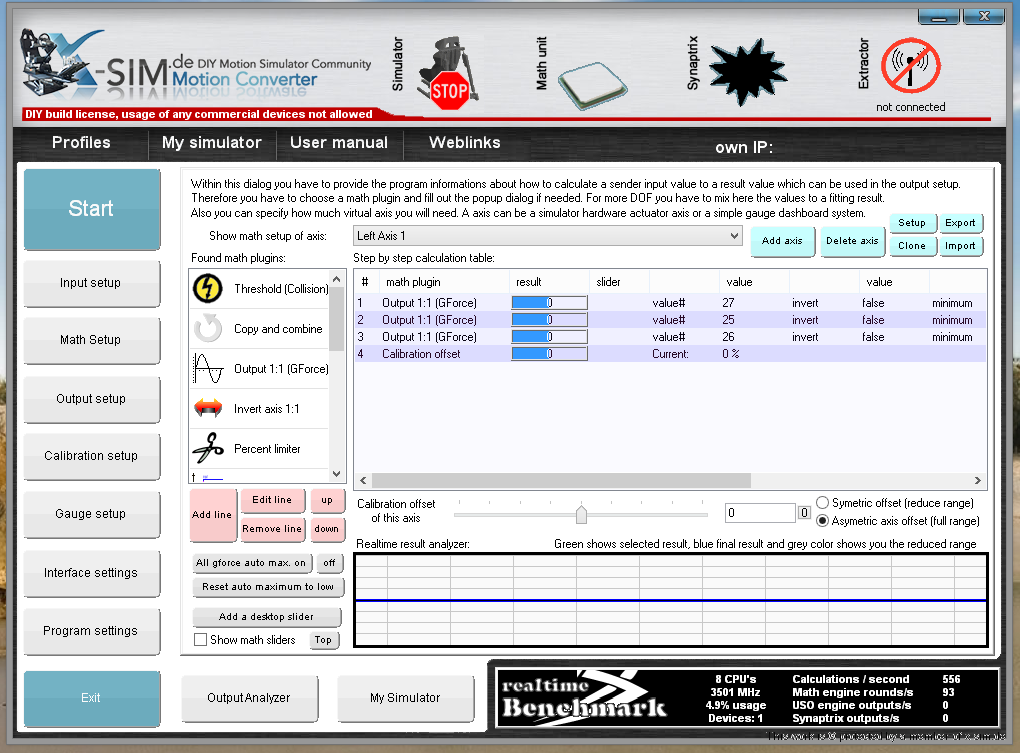Click the Exit button
This screenshot has width=1020, height=753.
click(91, 698)
